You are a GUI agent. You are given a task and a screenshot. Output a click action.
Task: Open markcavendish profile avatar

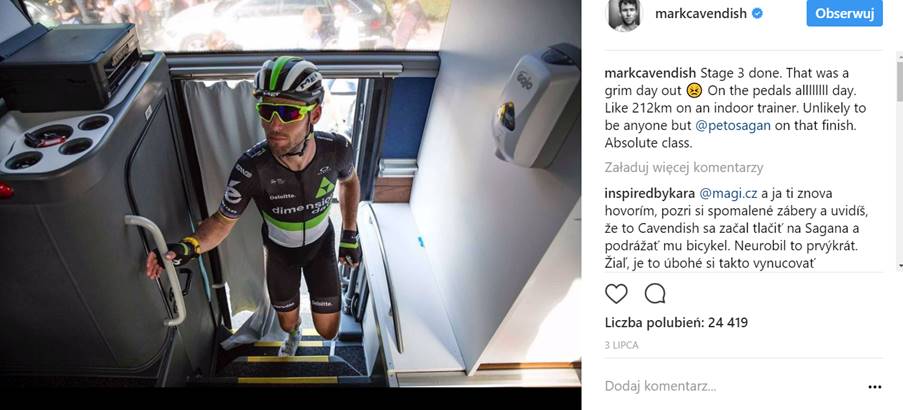pos(624,15)
